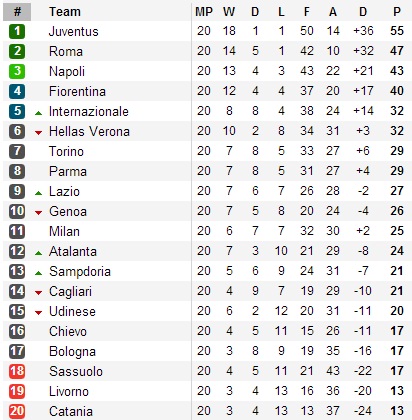Click red down arrow beside Hellas Verona
The height and width of the screenshot is (420, 412).
[39, 133]
